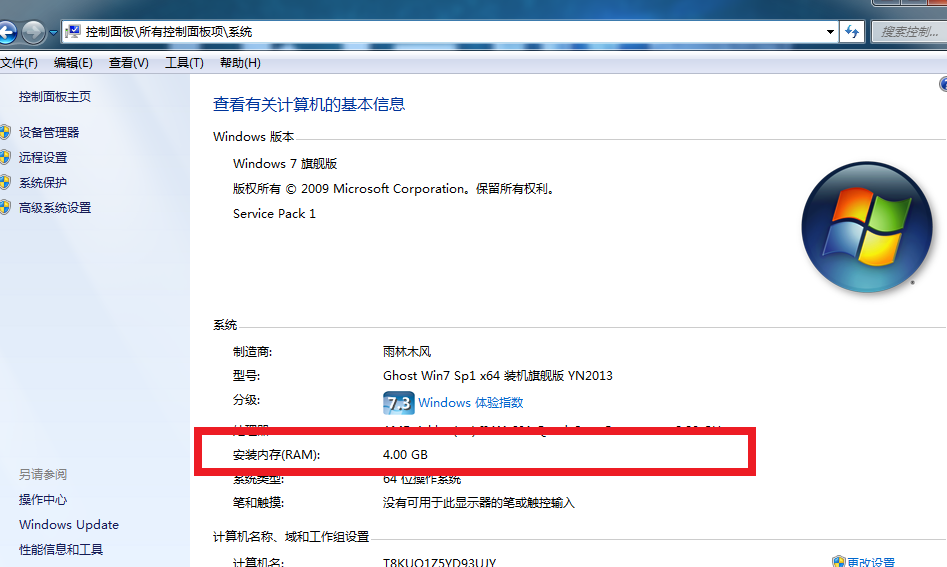
Task: Click shield icon next to 系统保护
Action: click(x=5, y=182)
